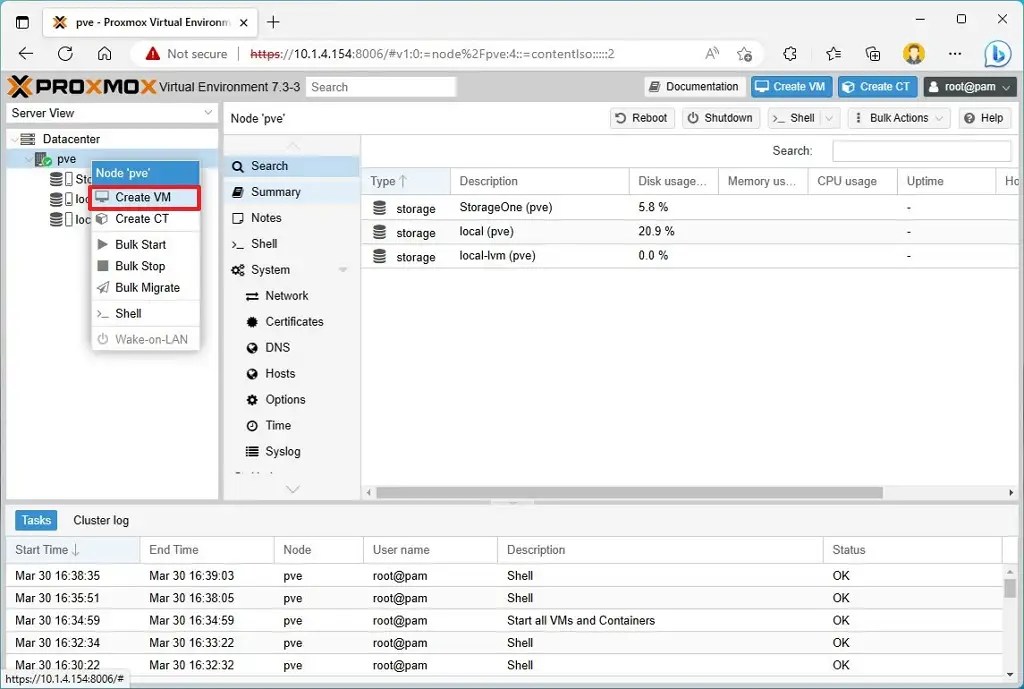View Certificates of node pve

point(296,321)
